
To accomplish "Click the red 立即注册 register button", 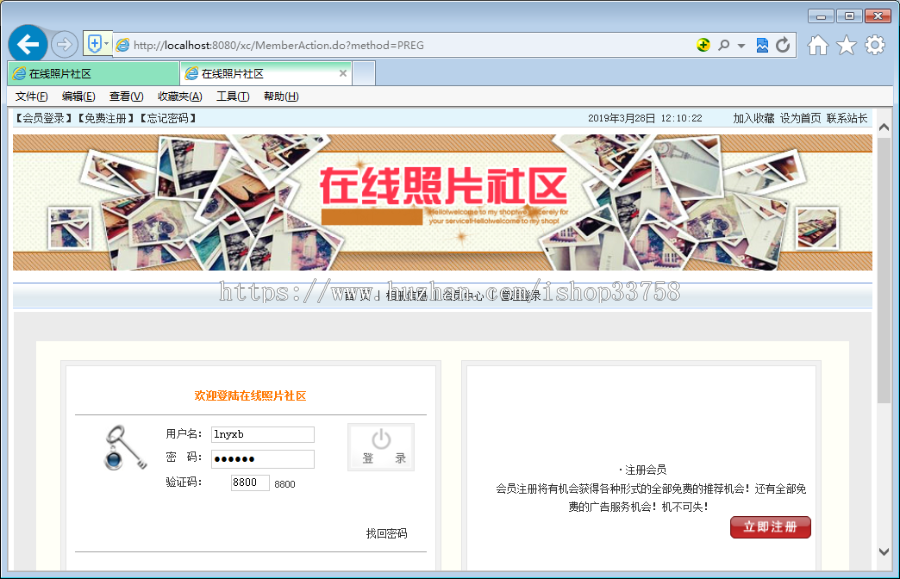I will coord(770,527).
